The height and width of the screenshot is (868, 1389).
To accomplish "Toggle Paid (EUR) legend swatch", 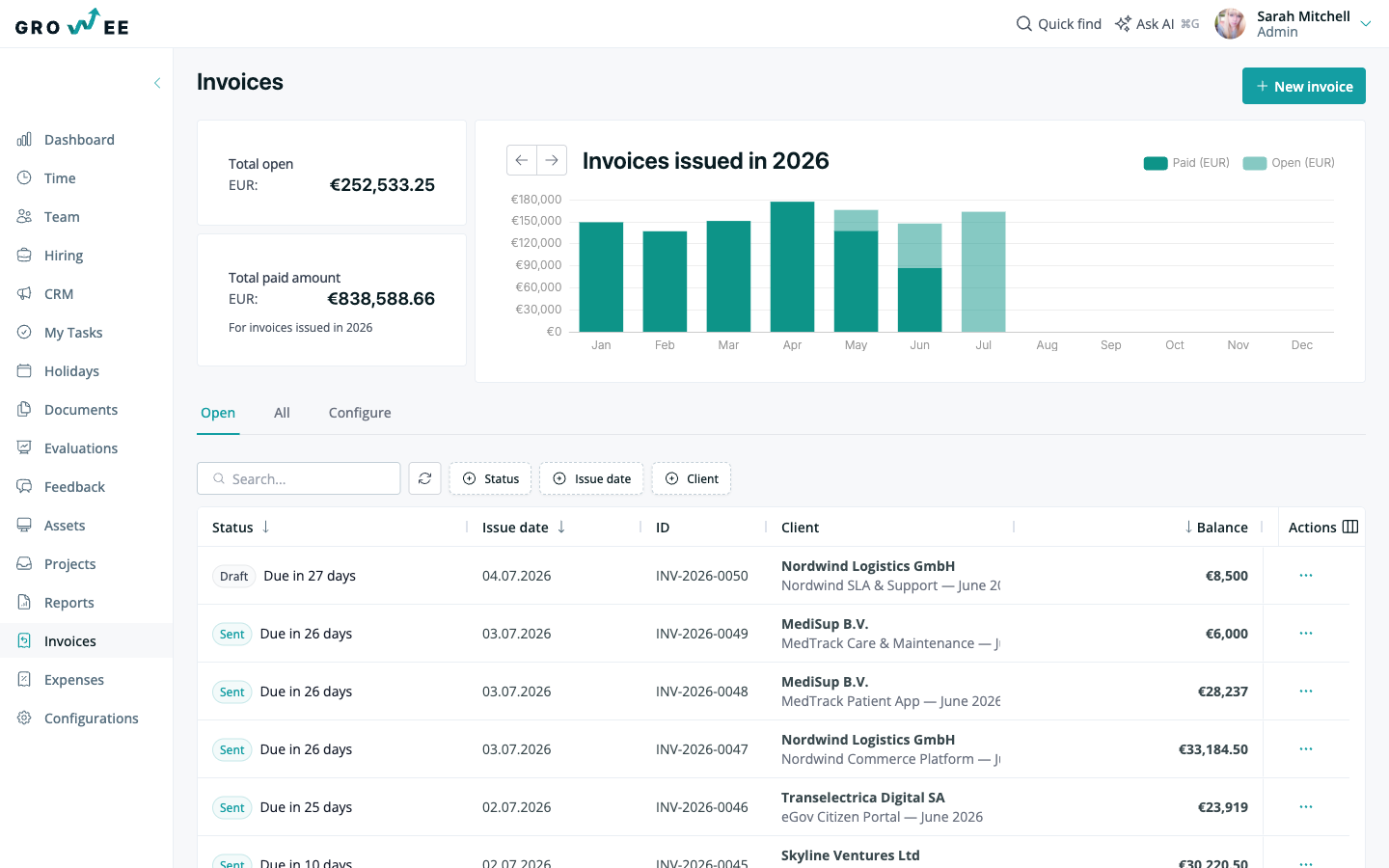I will (x=1156, y=163).
